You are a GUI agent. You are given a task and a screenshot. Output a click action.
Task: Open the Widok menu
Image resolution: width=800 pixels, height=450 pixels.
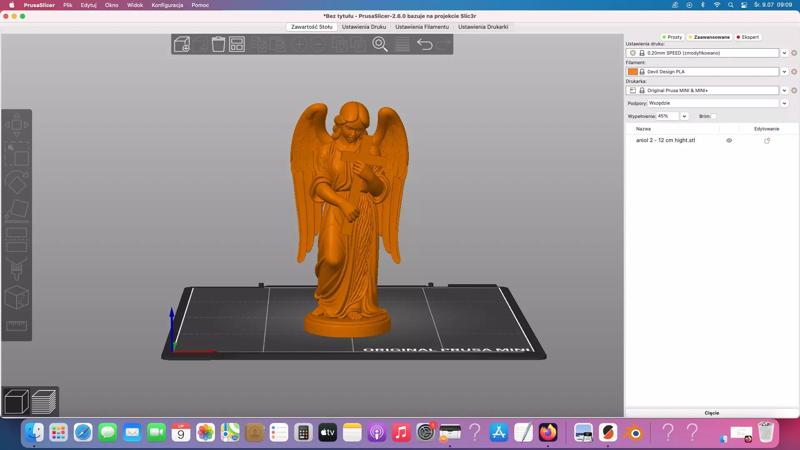click(135, 5)
